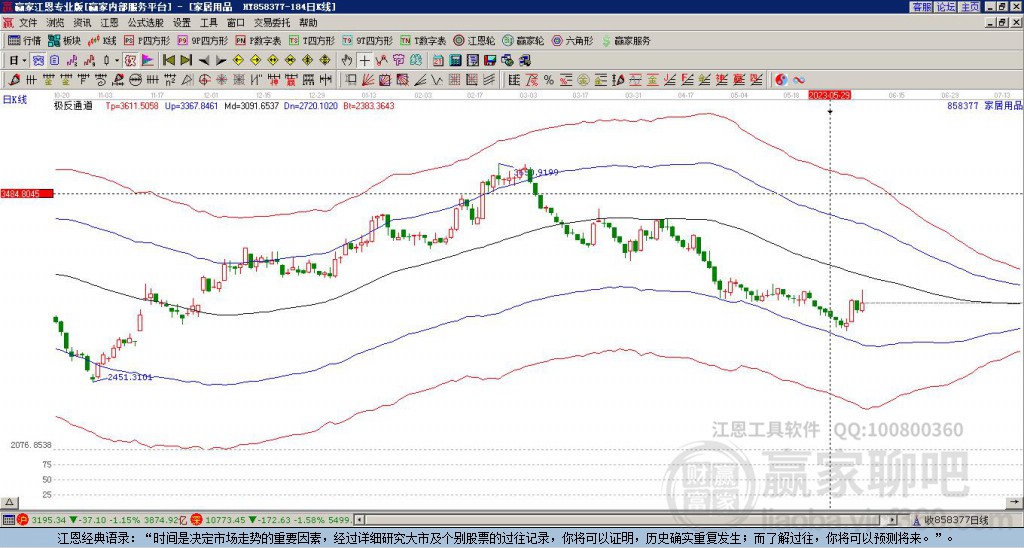Click the 收858377日线 status text
Image resolution: width=1024 pixels, height=548 pixels.
(956, 520)
